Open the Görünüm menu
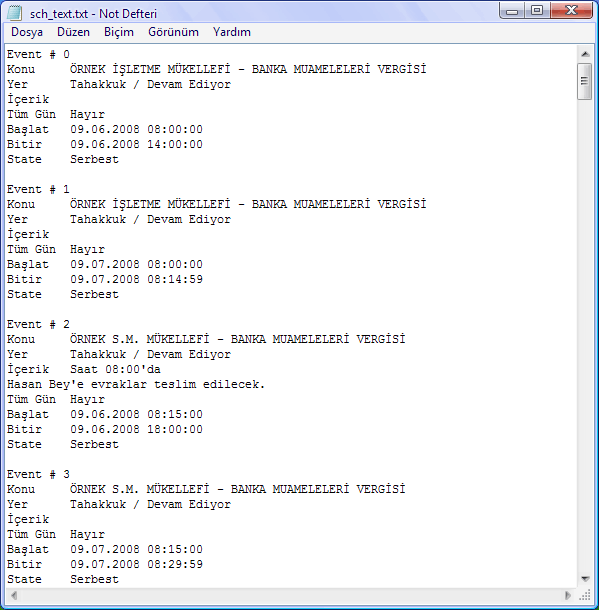 click(173, 32)
